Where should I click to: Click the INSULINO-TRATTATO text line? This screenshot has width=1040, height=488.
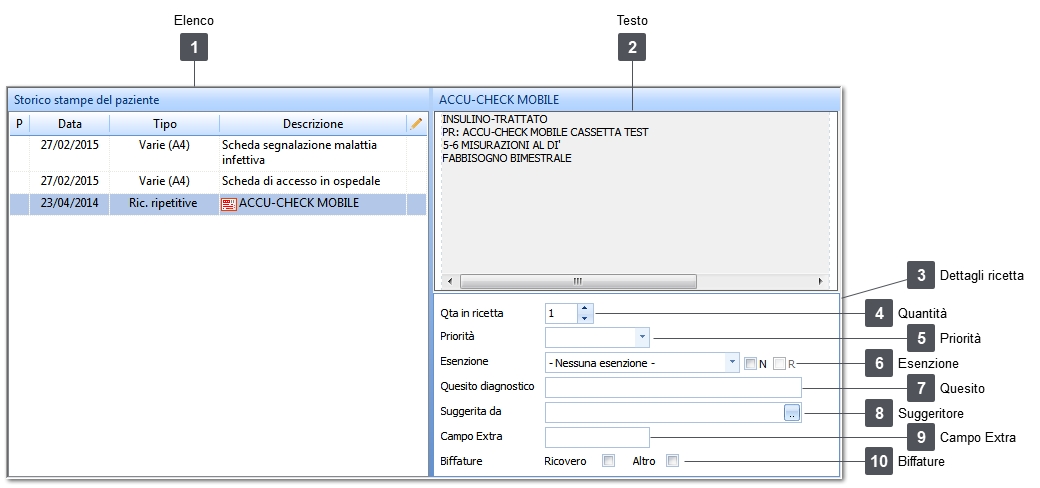click(495, 119)
